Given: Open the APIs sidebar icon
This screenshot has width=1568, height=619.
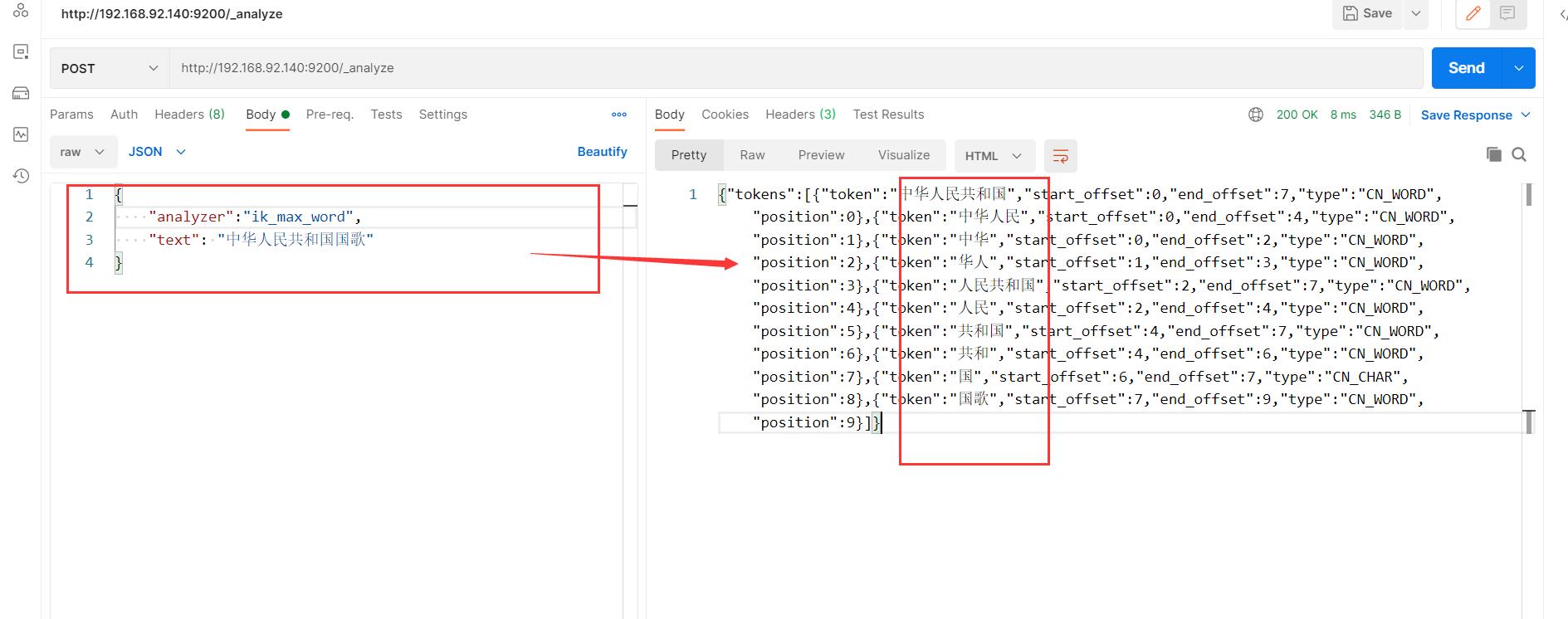Looking at the screenshot, I should pos(21,51).
